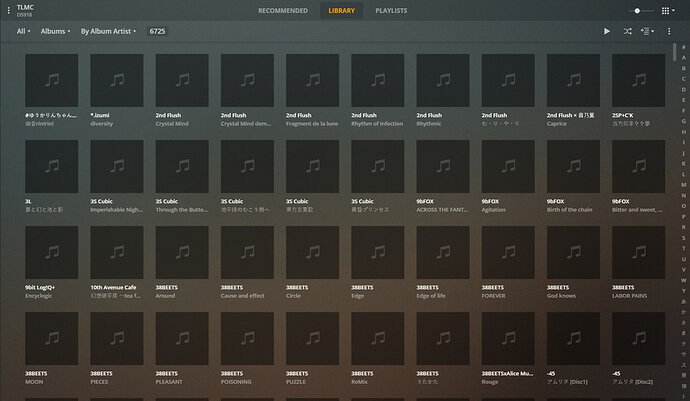
Task: Open the three-dot menu beside the TLMC title
Action: [8, 11]
